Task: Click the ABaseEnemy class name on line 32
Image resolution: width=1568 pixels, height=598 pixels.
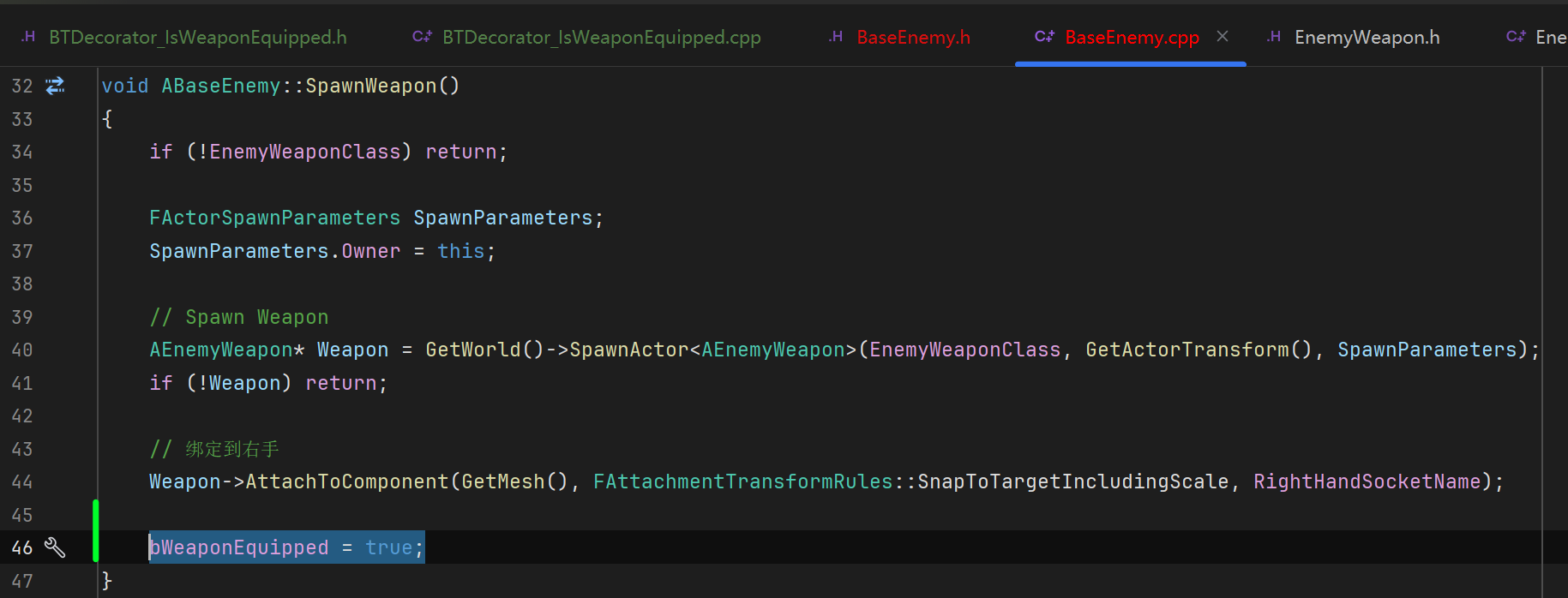Action: (x=221, y=87)
